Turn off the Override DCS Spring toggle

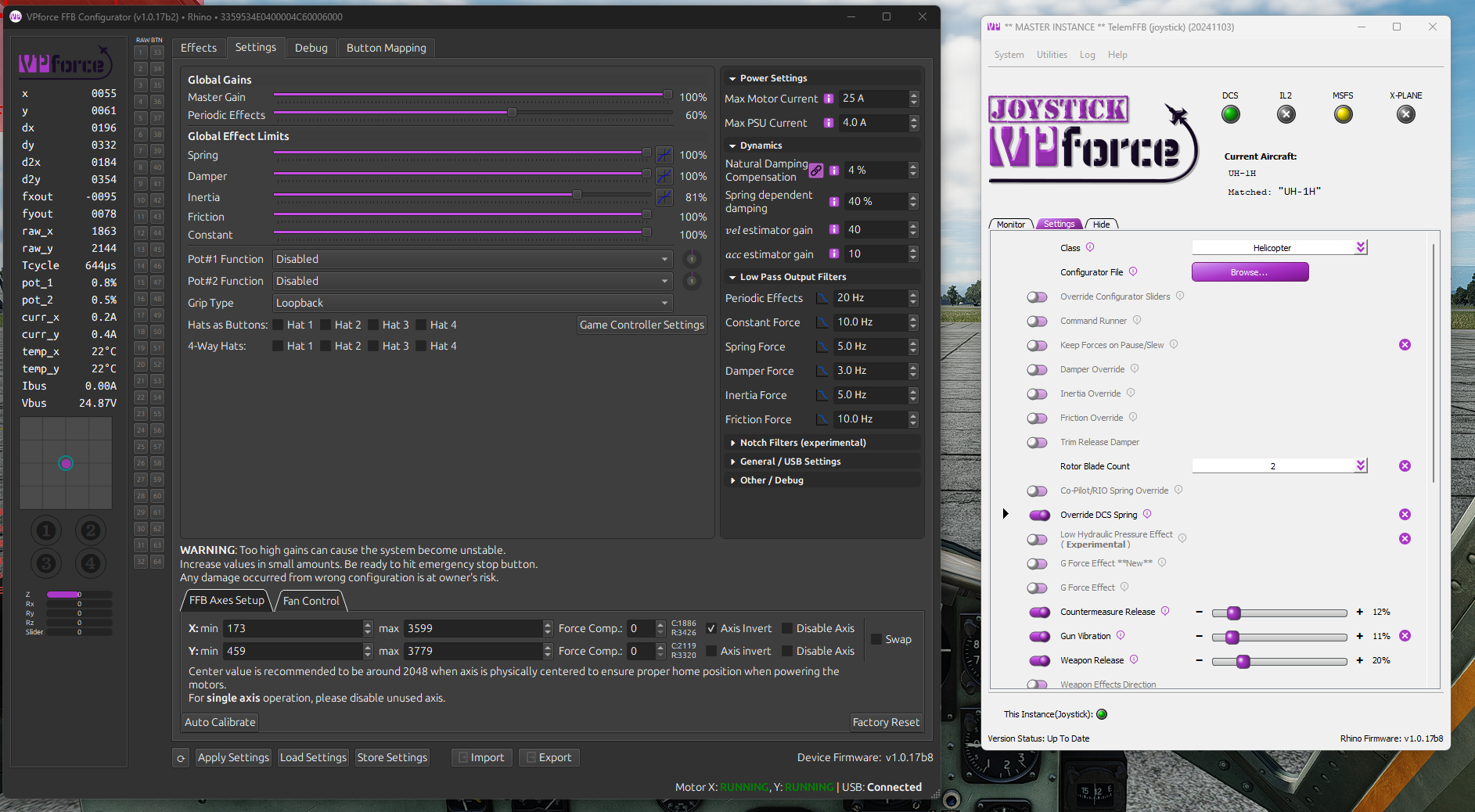pos(1039,515)
